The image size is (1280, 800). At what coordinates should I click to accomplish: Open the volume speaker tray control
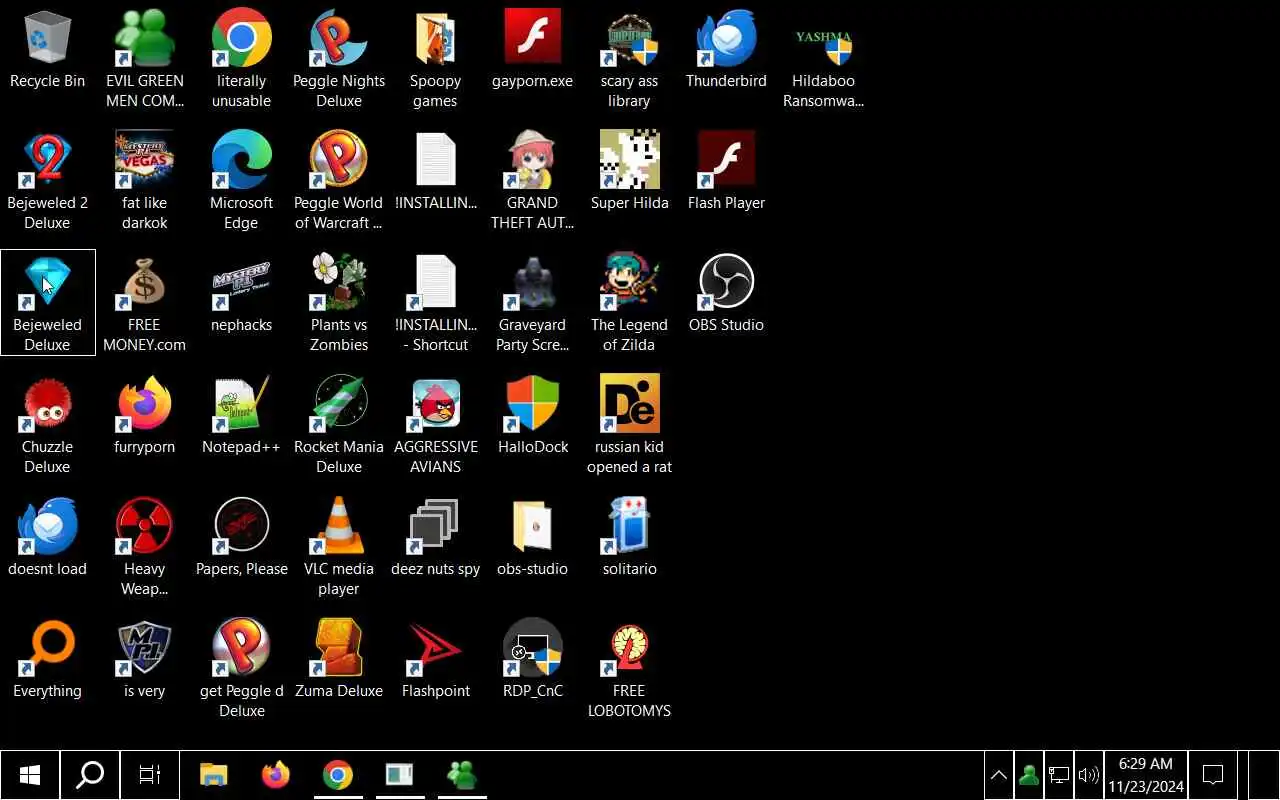pyautogui.click(x=1088, y=775)
